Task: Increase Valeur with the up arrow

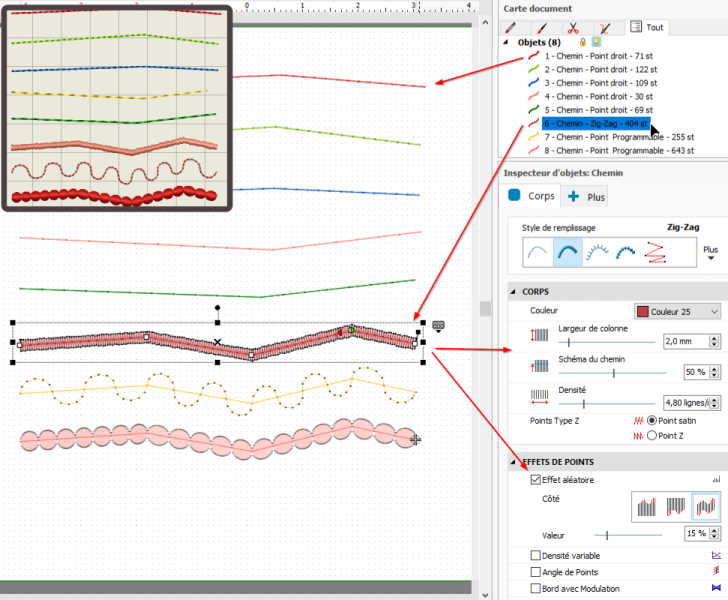Action: coord(715,530)
